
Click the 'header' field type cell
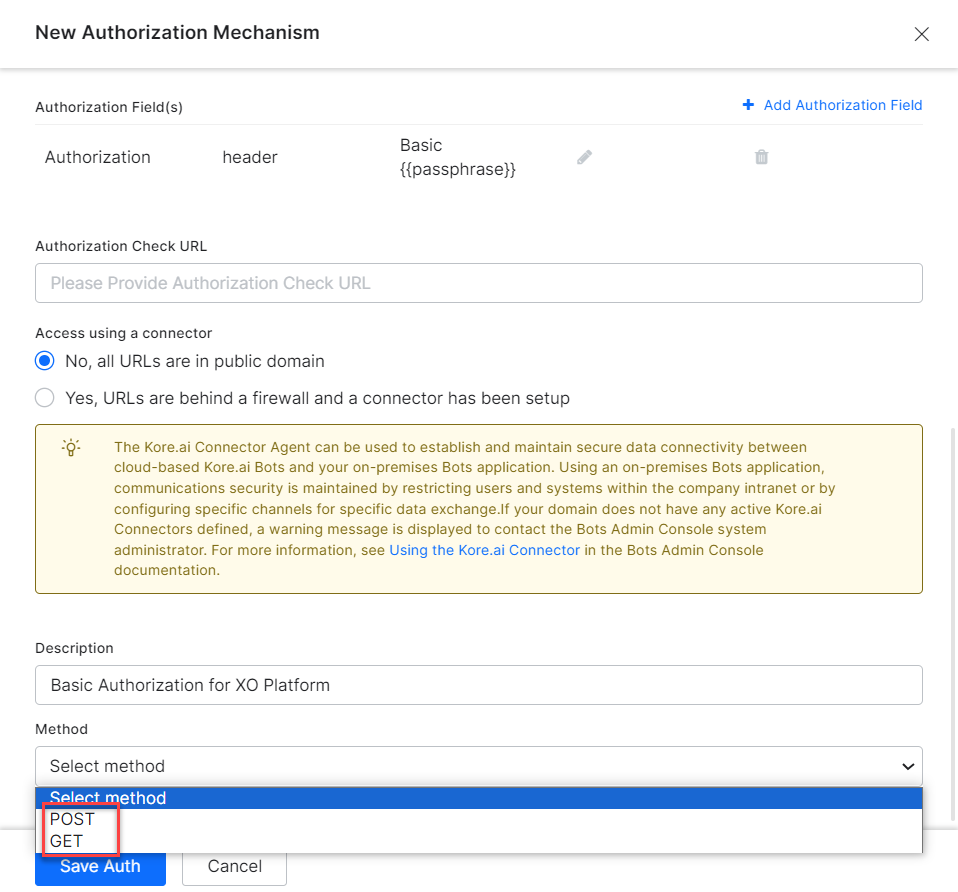(250, 157)
